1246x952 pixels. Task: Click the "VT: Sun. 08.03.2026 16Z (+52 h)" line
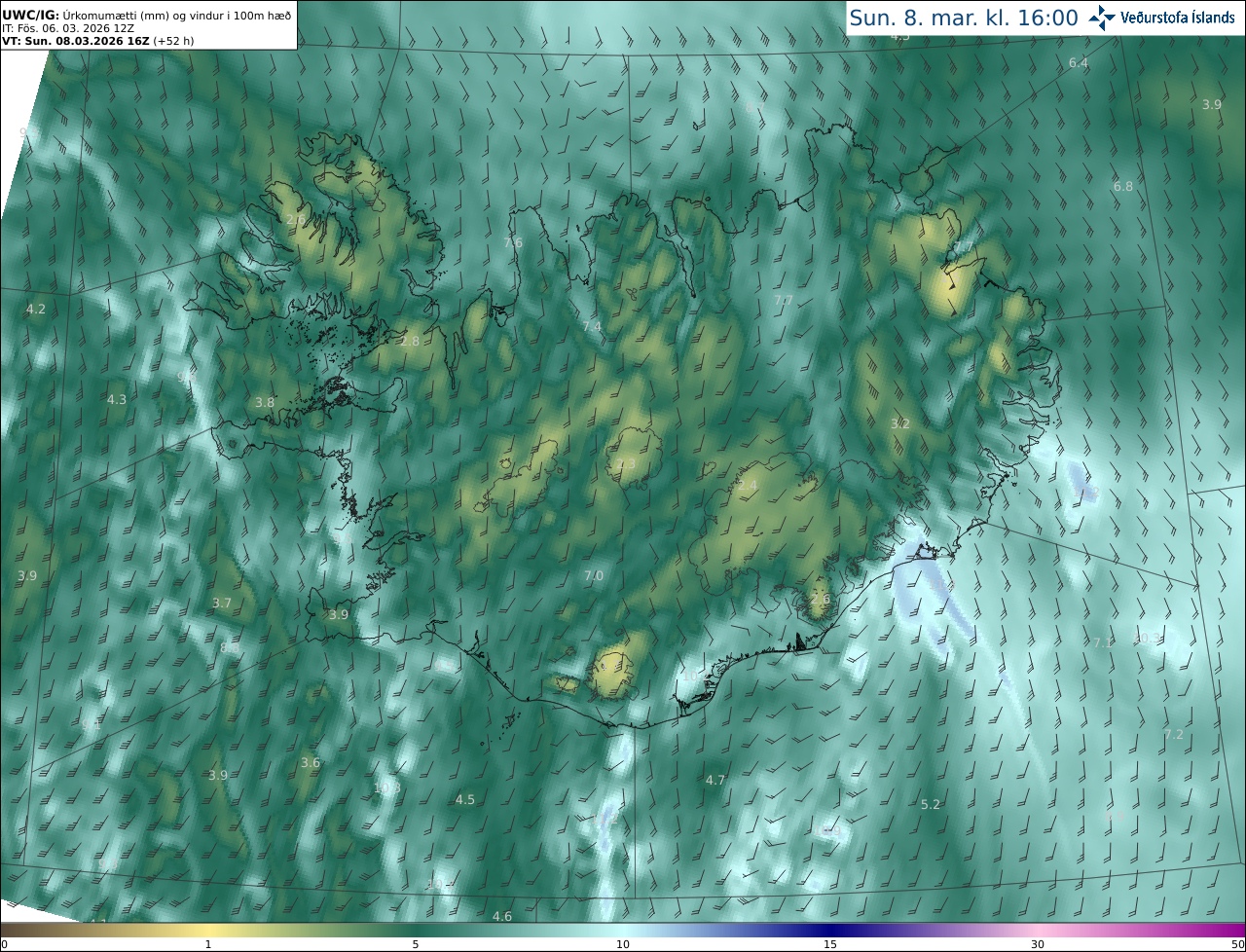point(98,41)
